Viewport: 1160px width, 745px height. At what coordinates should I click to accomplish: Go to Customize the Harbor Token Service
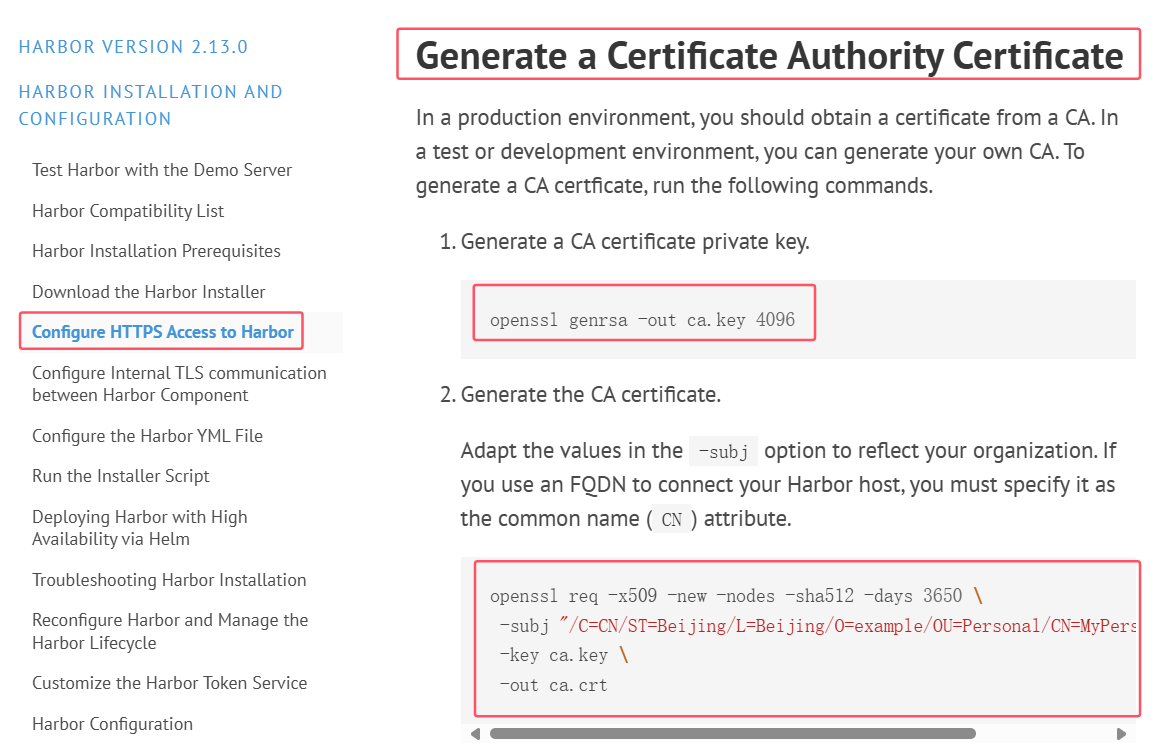tap(169, 683)
